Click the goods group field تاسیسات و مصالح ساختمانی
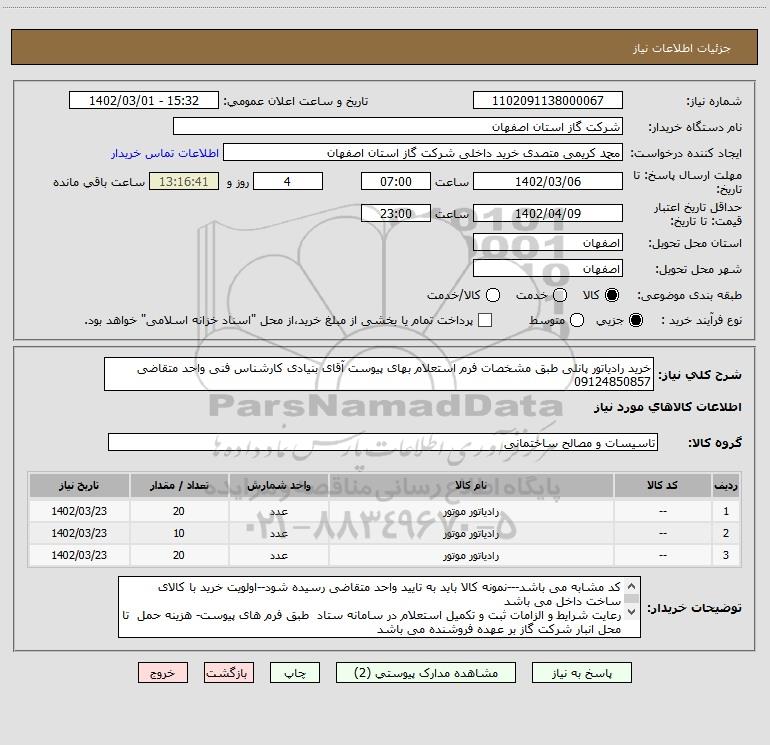Viewport: 770px width, 745px height. click(x=383, y=442)
